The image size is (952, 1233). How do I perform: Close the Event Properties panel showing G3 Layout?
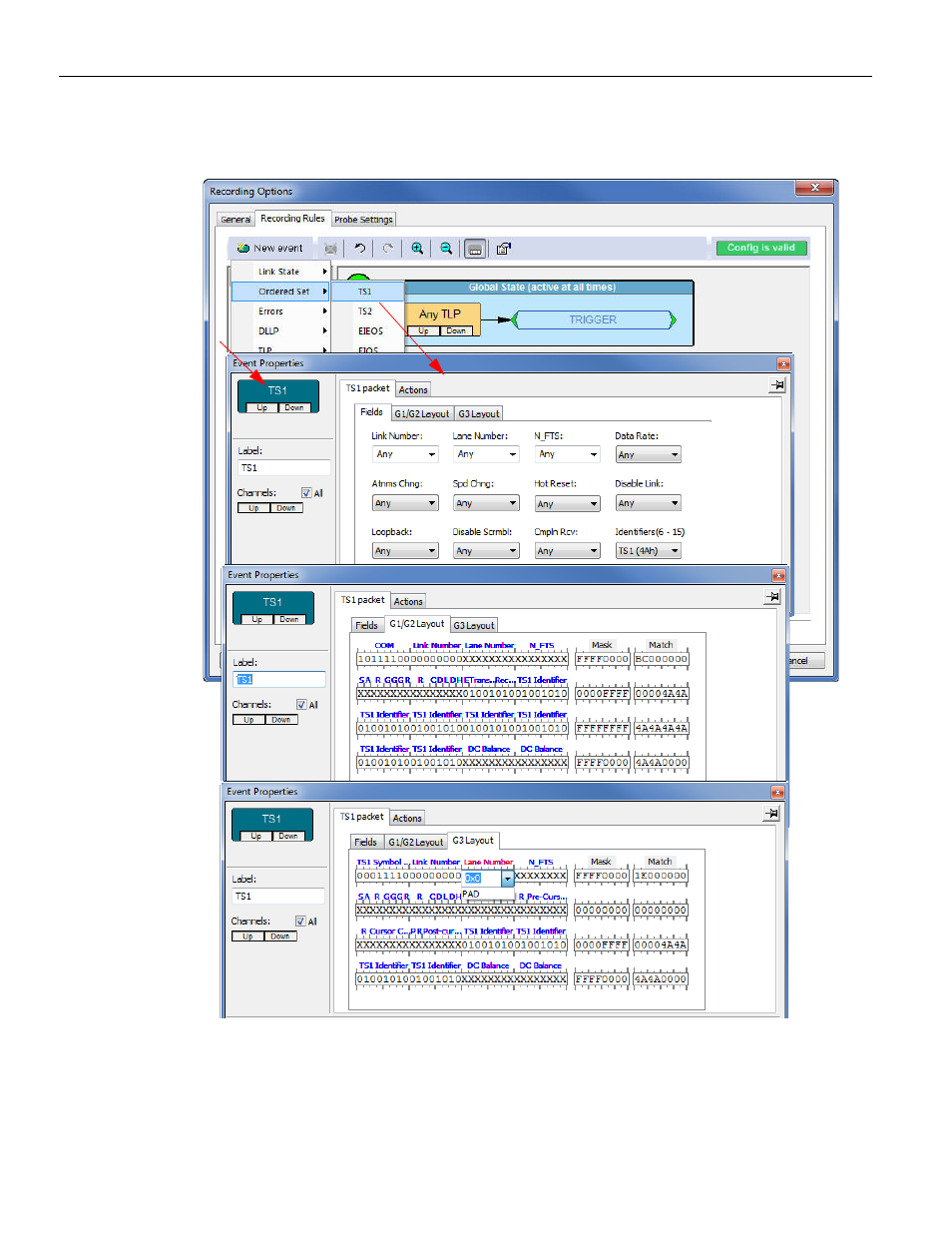tap(777, 793)
